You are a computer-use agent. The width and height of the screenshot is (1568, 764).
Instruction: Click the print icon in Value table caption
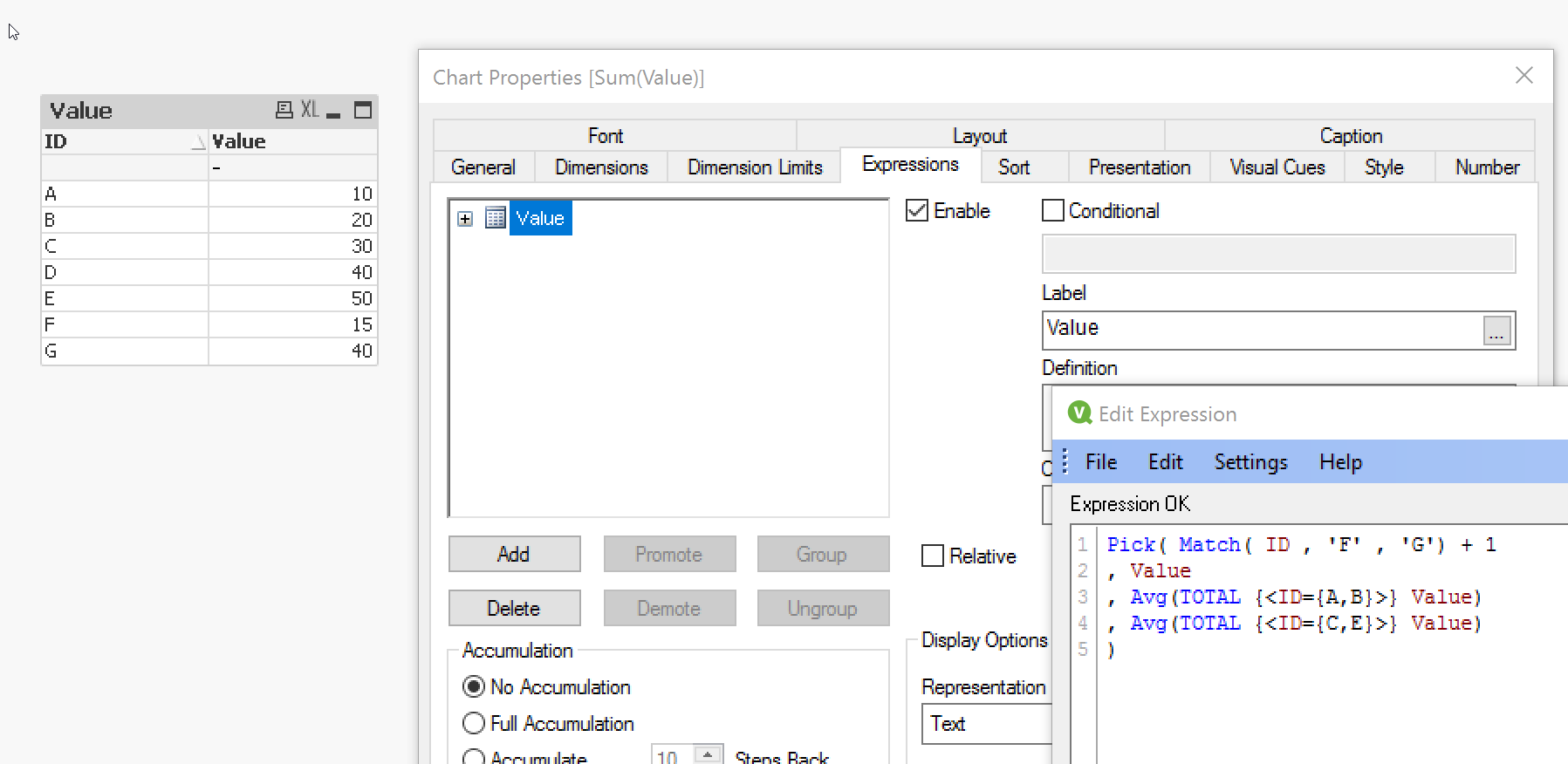[284, 110]
